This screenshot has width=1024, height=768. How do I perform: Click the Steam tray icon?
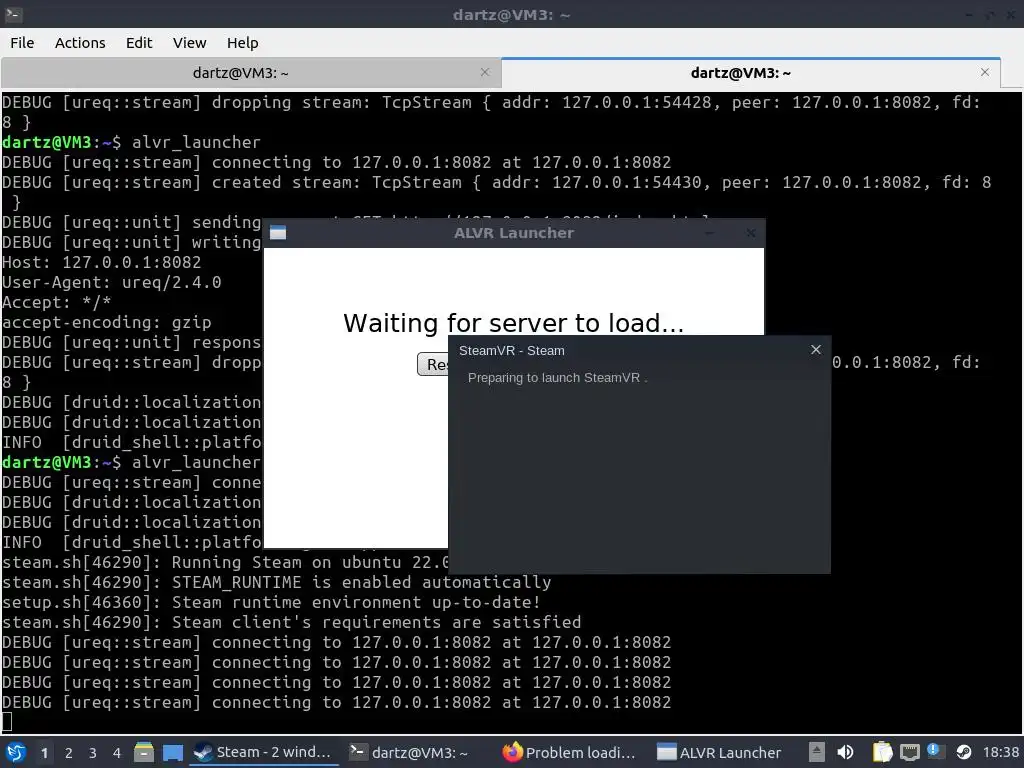point(964,752)
